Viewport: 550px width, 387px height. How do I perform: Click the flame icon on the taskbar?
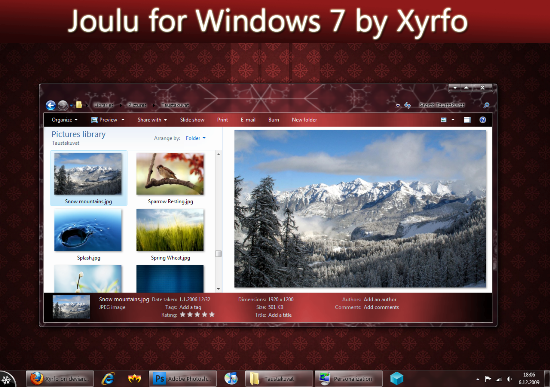tap(134, 379)
